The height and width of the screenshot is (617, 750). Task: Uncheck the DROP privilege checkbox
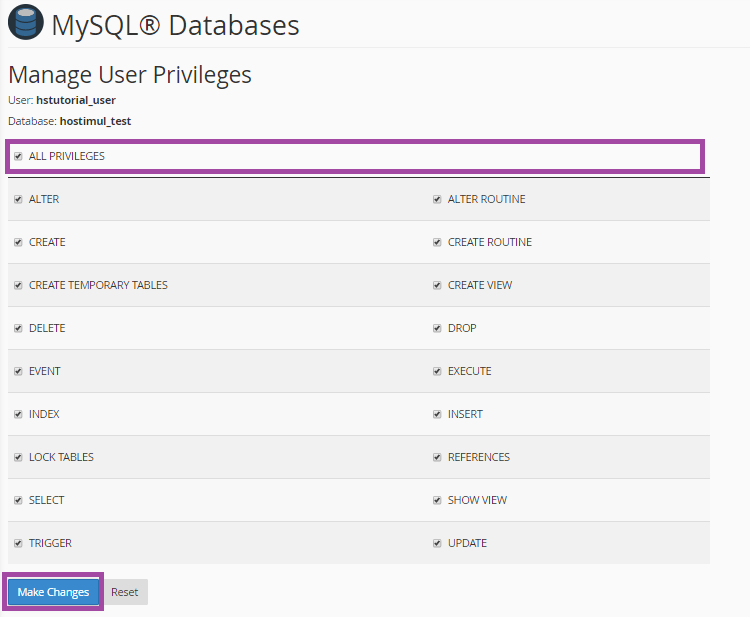(437, 329)
